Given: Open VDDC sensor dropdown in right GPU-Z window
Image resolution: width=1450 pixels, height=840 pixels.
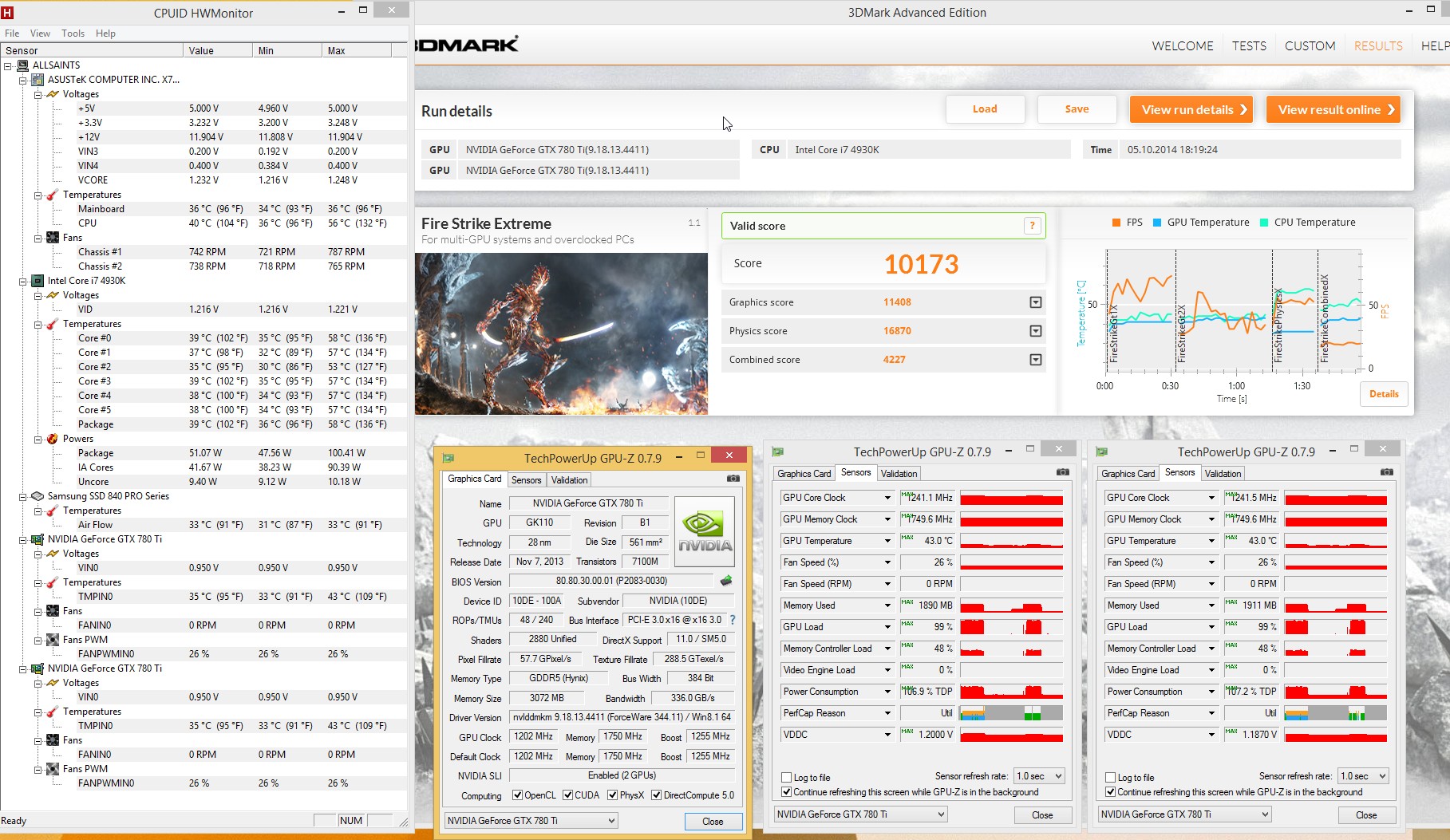Looking at the screenshot, I should tap(1211, 735).
